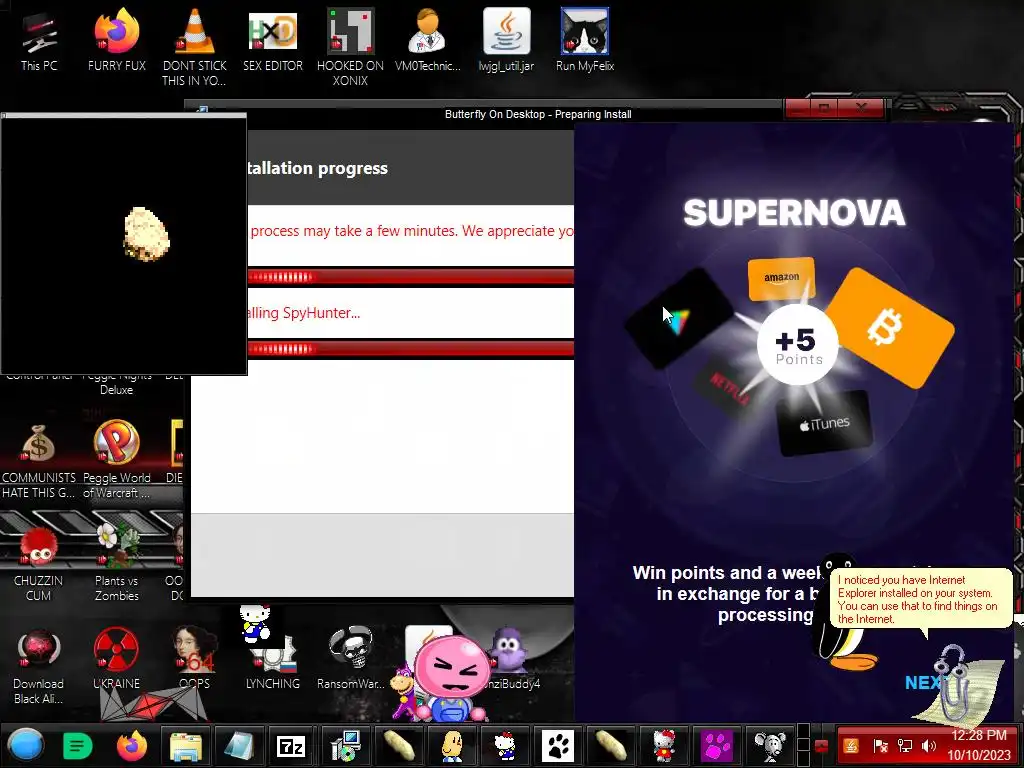
Task: Open Firefox from the taskbar
Action: click(131, 745)
